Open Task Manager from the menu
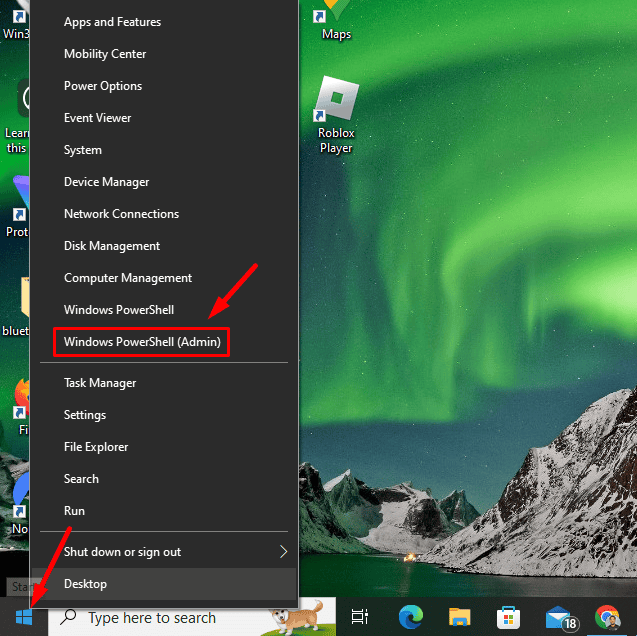 tap(164, 383)
